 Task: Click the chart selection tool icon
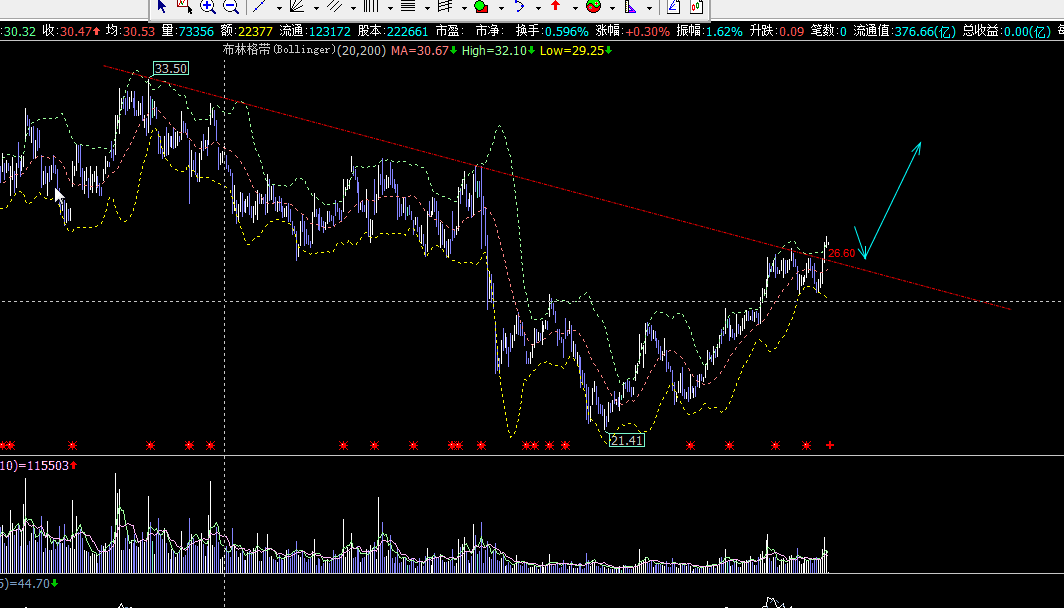pos(184,7)
